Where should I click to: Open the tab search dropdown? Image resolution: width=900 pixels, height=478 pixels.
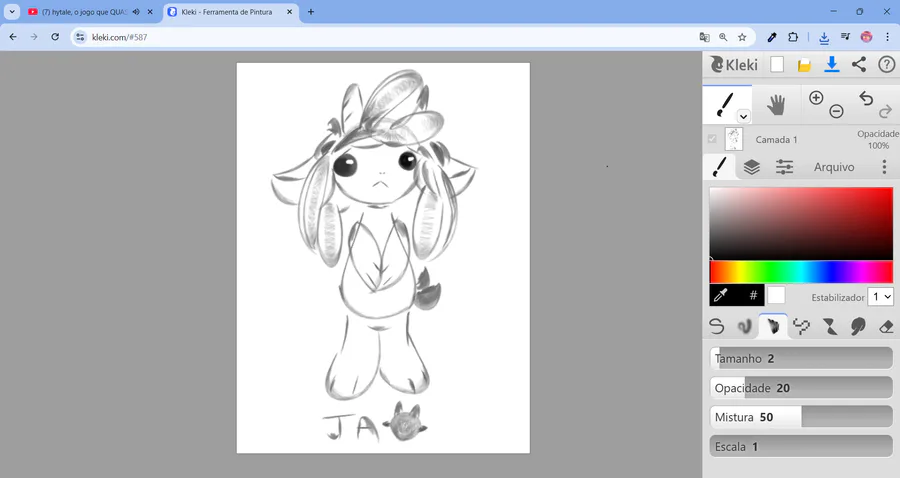point(11,11)
